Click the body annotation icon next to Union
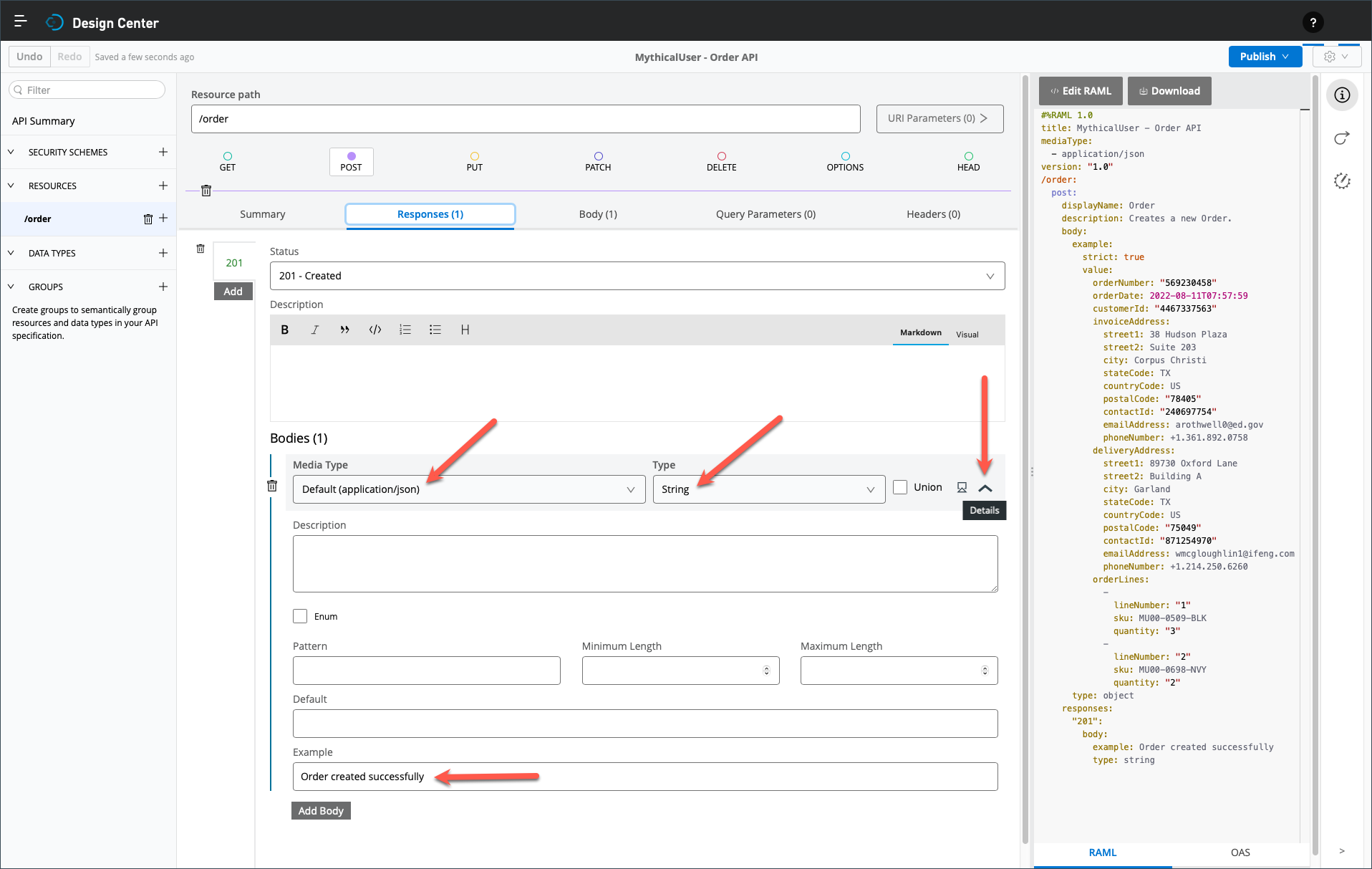The image size is (1372, 869). pyautogui.click(x=962, y=487)
